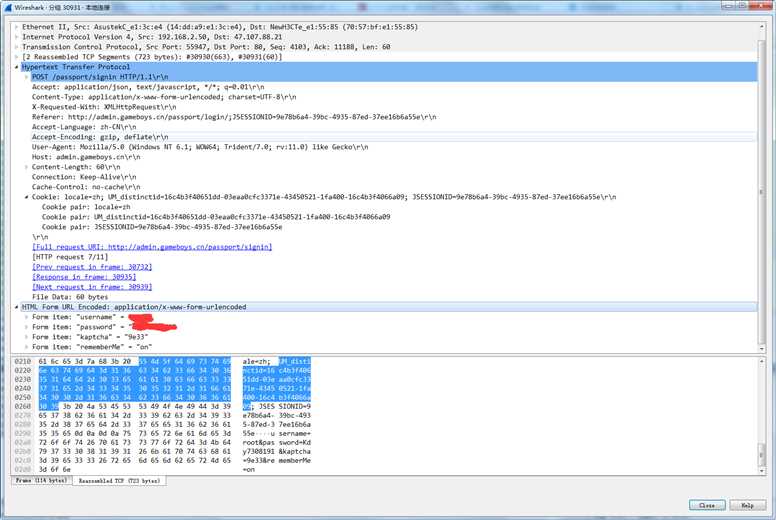Collapse the HTML Form URL Encoded section
Screen dimensions: 776x520
click(x=16, y=307)
